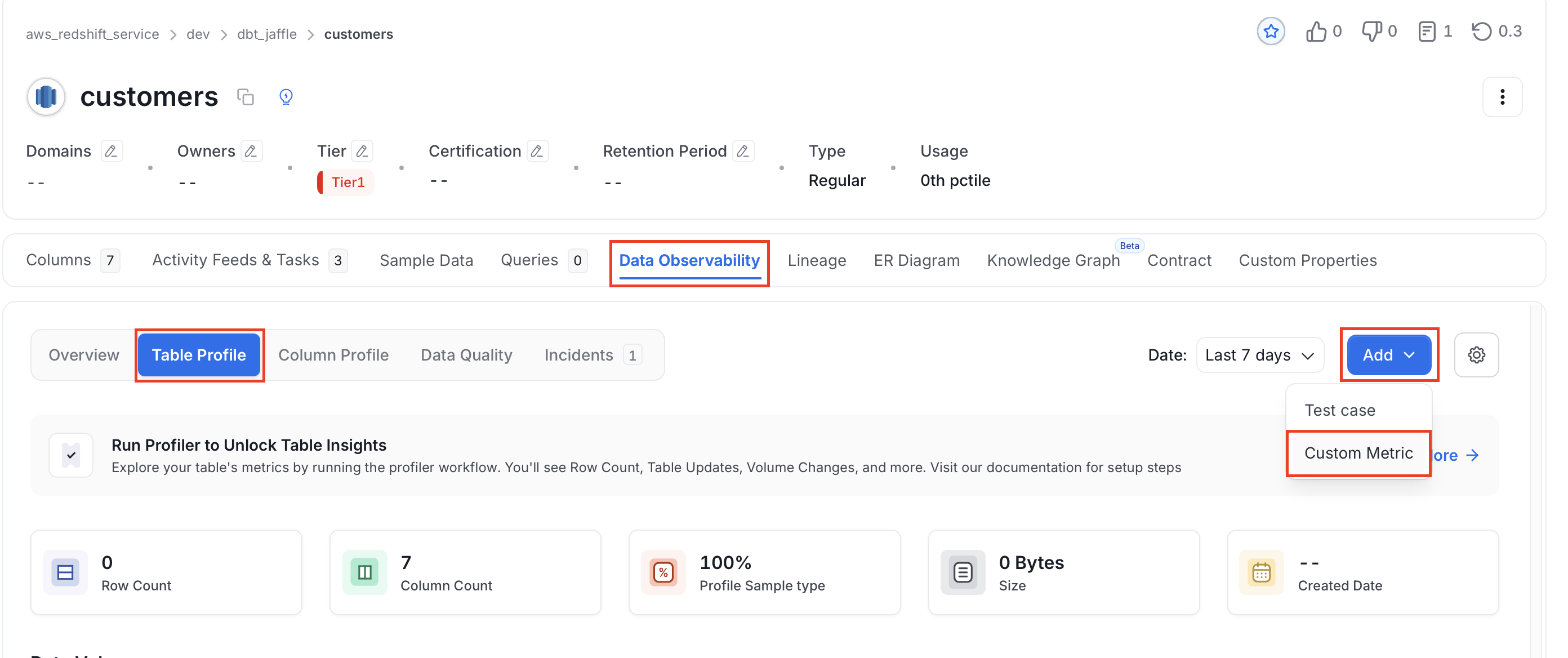Click the Column Count icon

364,572
